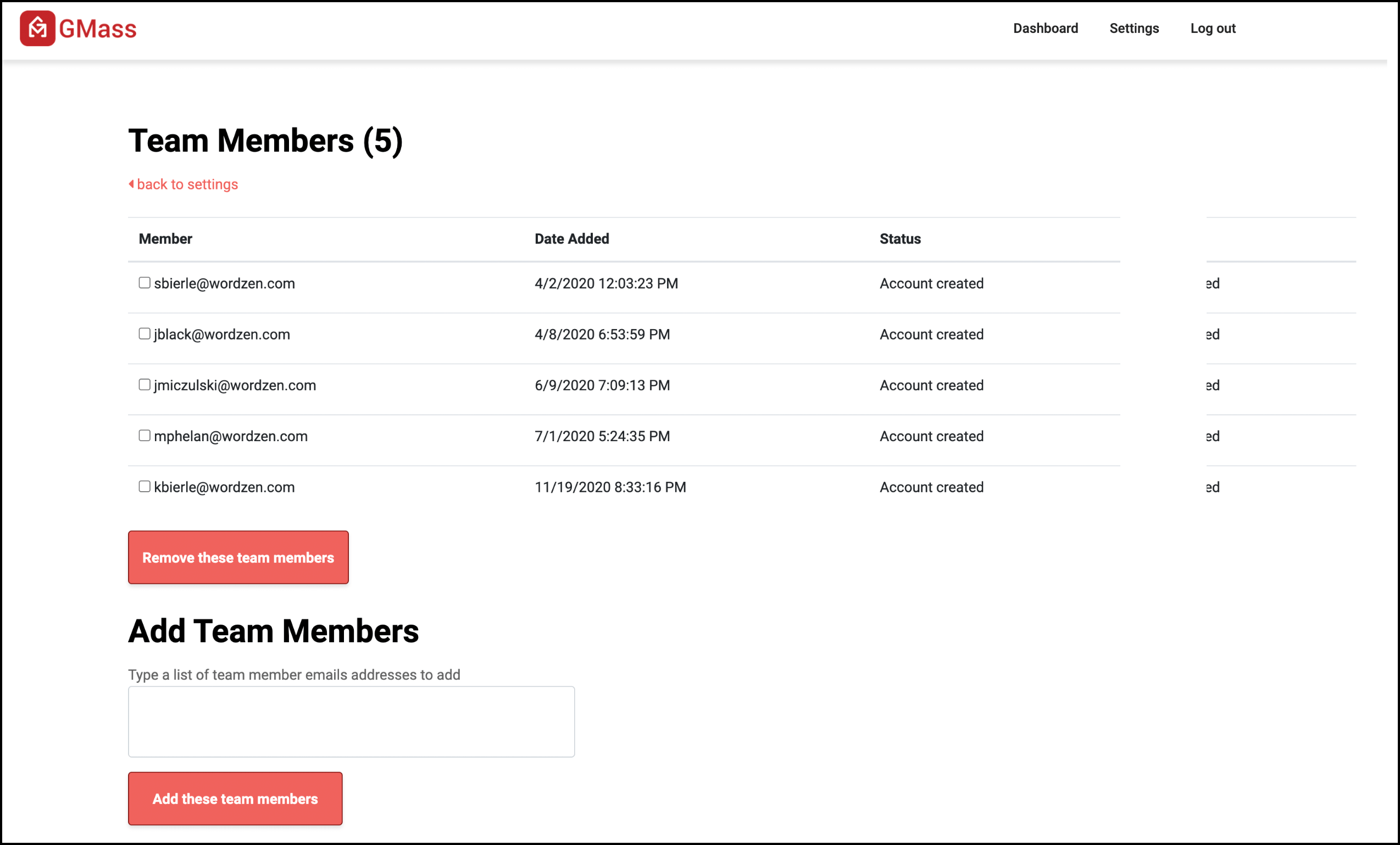Viewport: 1400px width, 845px height.
Task: Click Remove these team members button
Action: tap(239, 557)
